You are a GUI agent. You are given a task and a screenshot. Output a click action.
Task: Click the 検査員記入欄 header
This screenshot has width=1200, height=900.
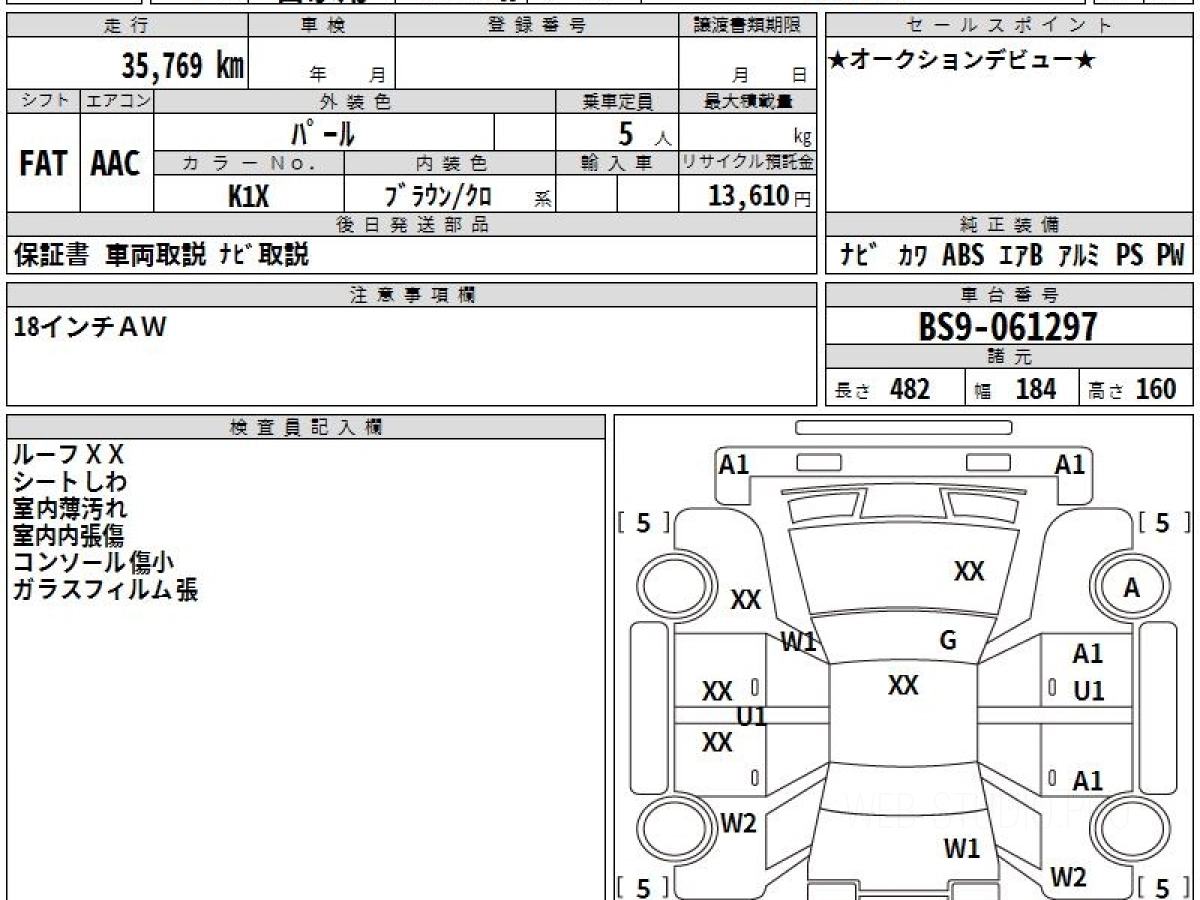tap(306, 427)
